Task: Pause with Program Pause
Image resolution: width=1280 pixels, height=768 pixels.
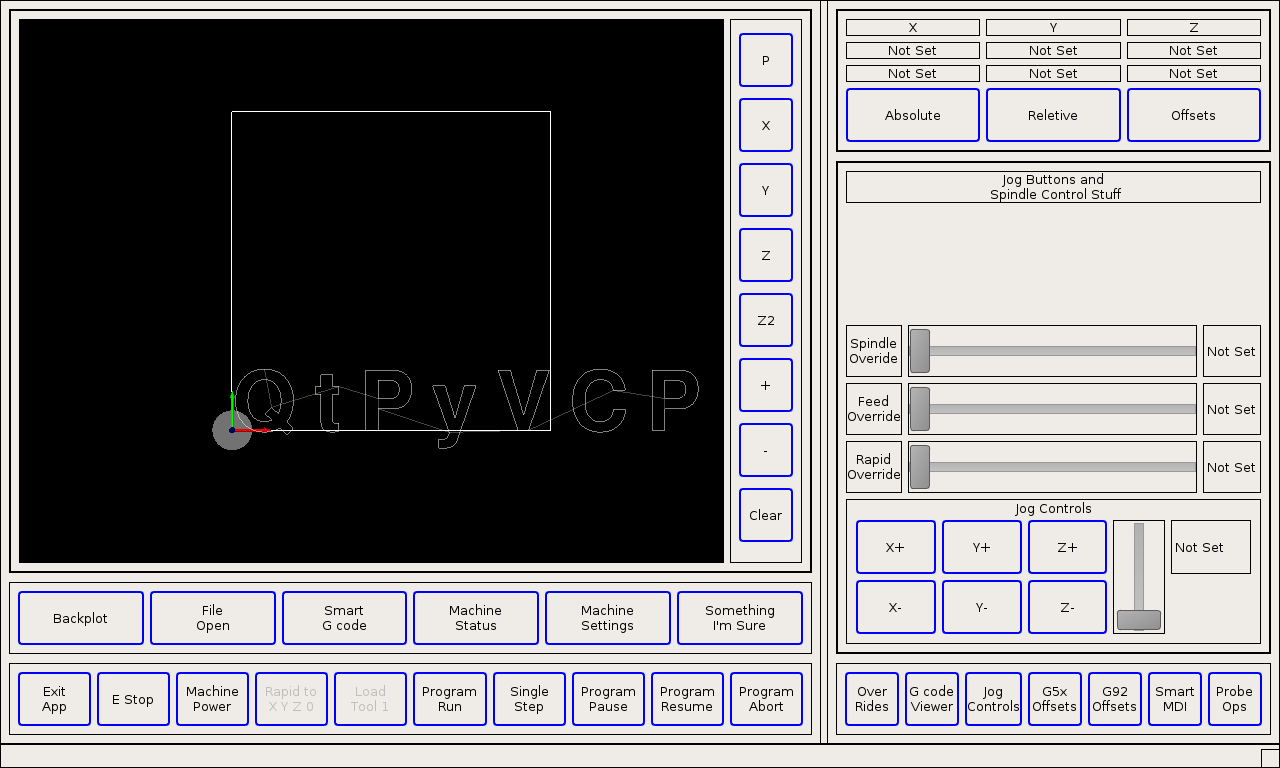Action: (608, 699)
